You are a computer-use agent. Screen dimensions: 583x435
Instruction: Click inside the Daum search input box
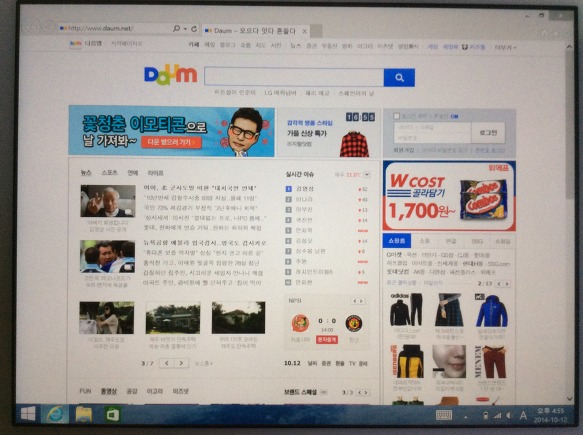point(294,77)
